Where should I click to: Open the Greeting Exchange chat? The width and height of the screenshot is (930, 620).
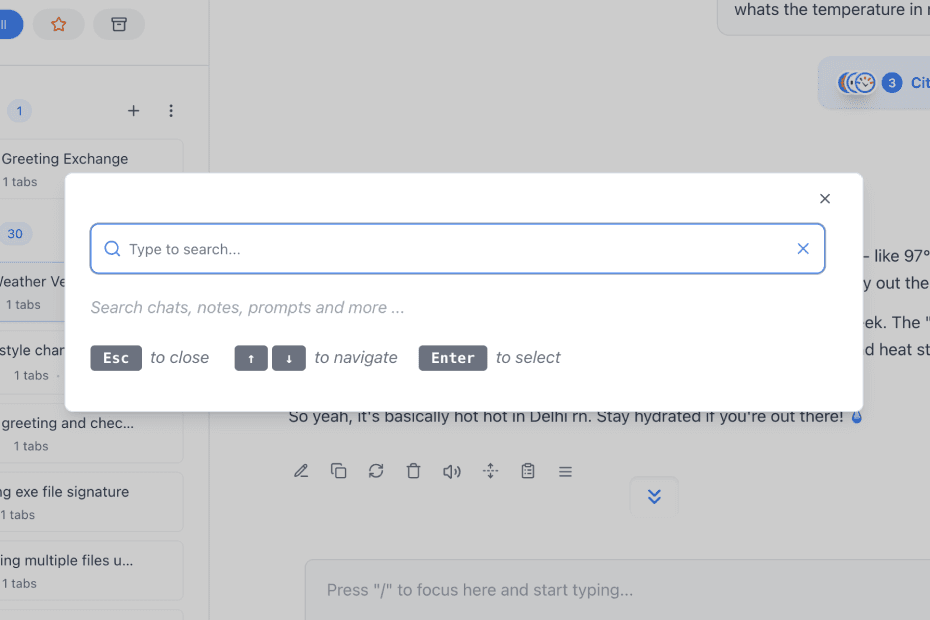click(x=65, y=158)
